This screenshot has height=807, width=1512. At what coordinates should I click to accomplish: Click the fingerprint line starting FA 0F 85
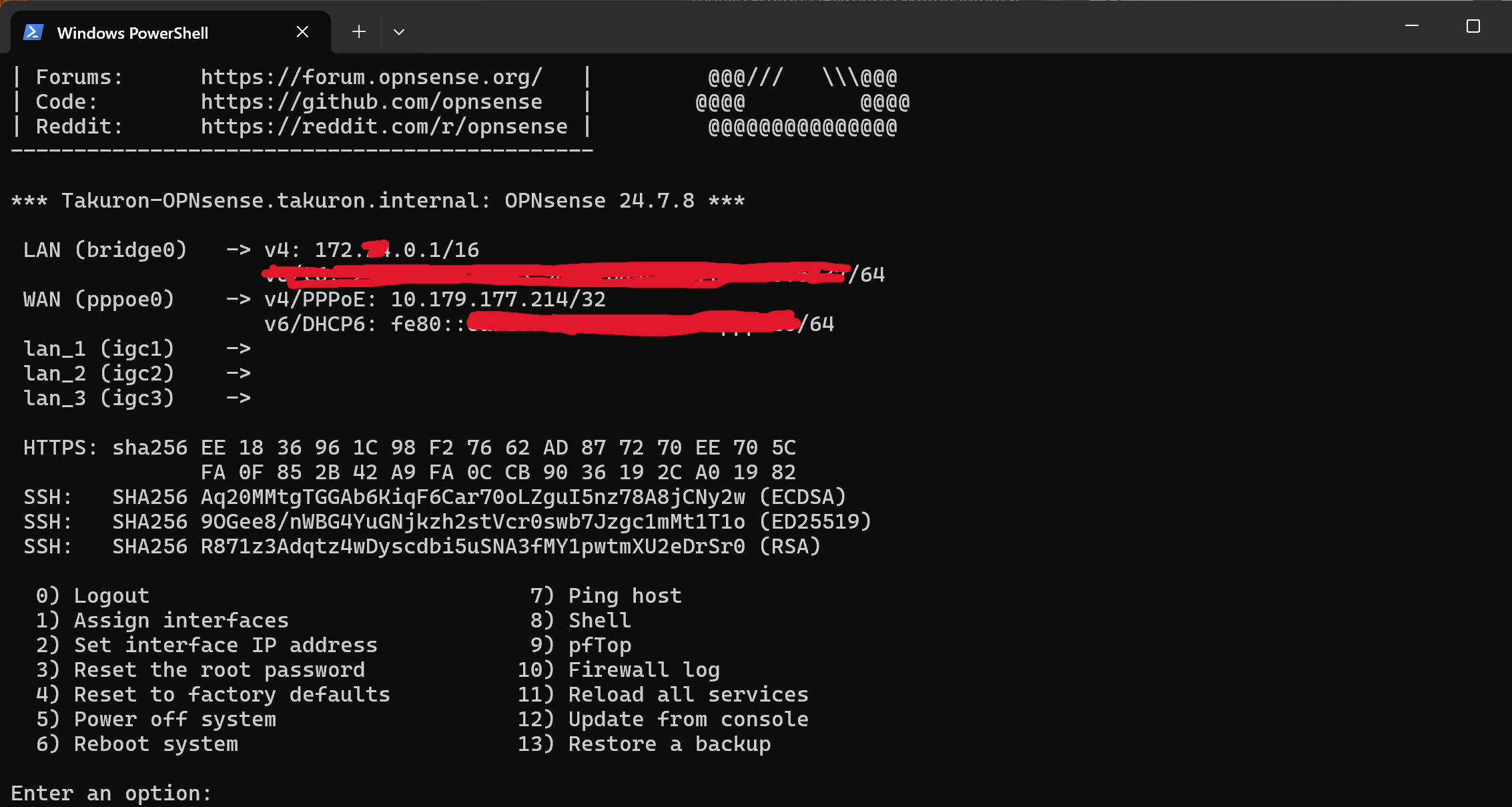498,473
